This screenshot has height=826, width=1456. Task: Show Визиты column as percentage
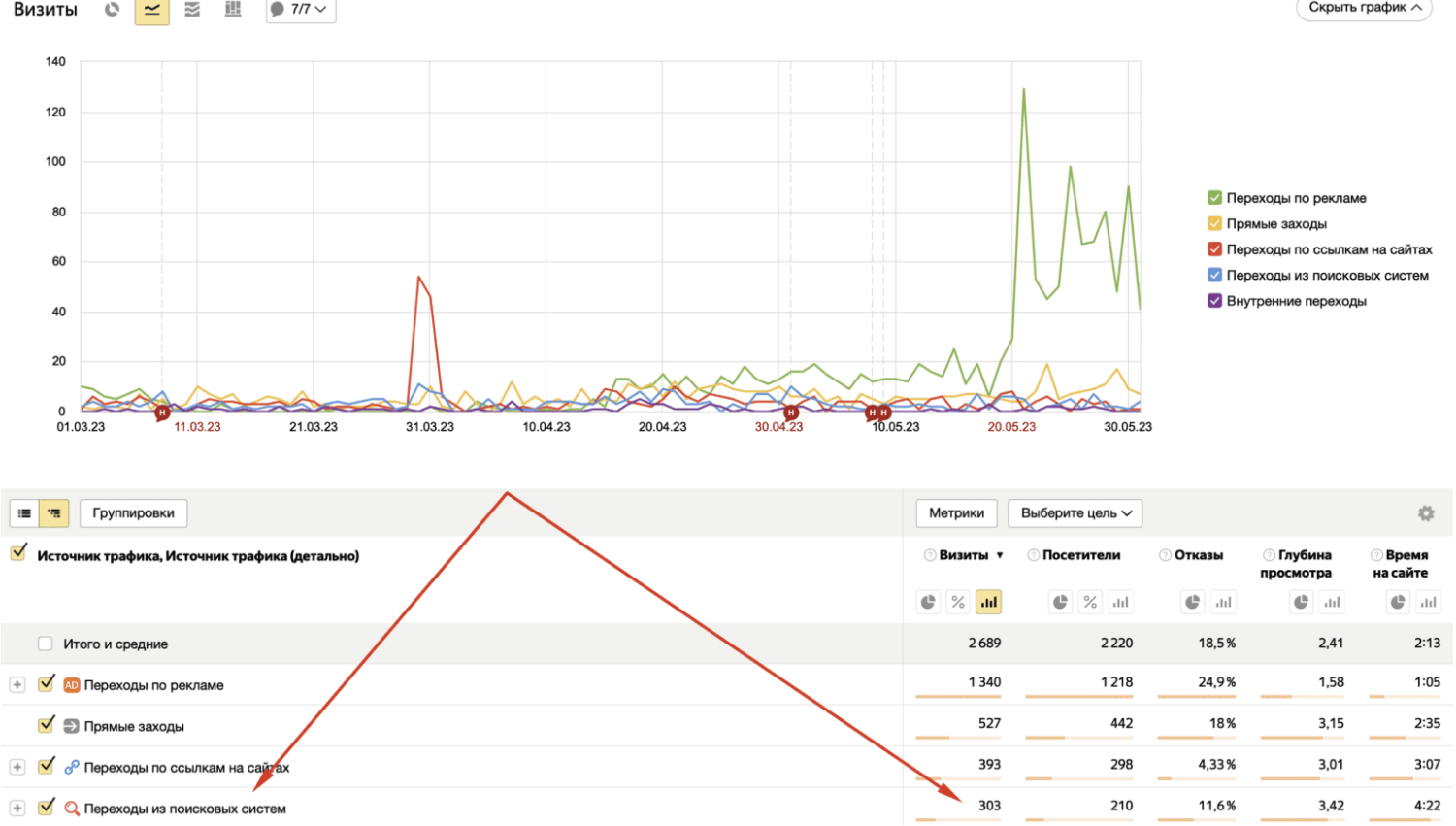[958, 603]
